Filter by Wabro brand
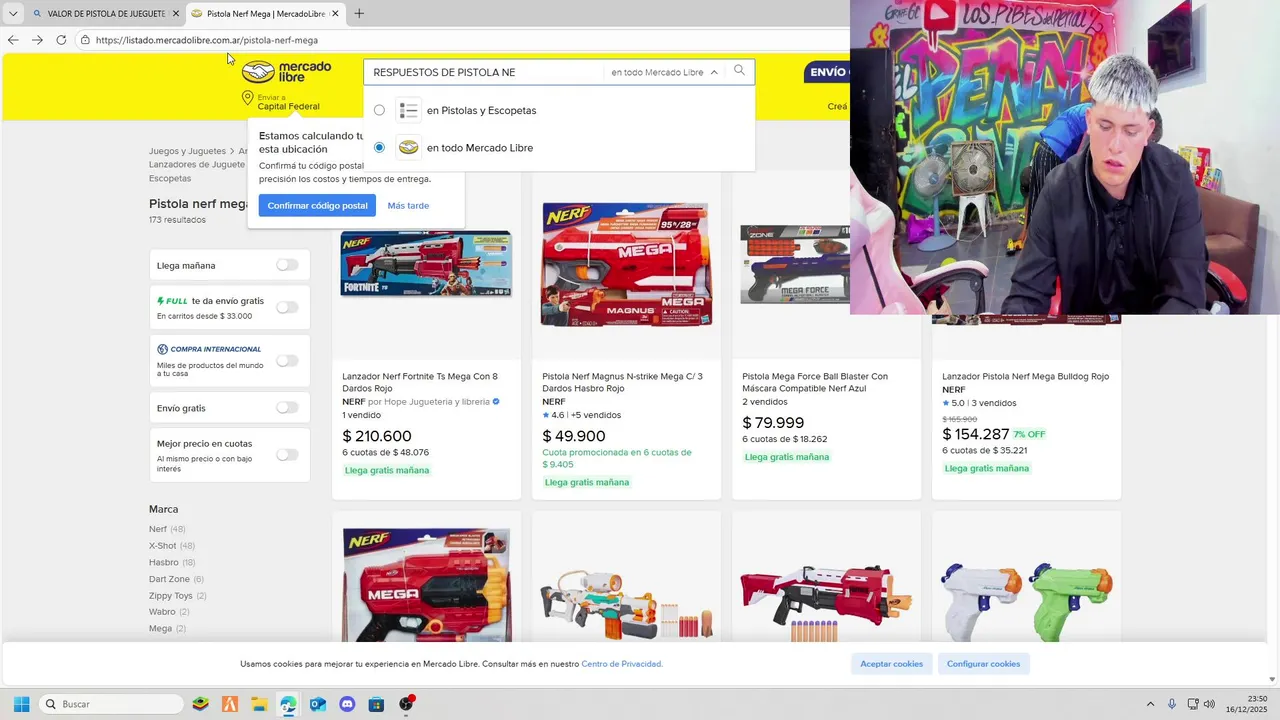 tap(169, 612)
